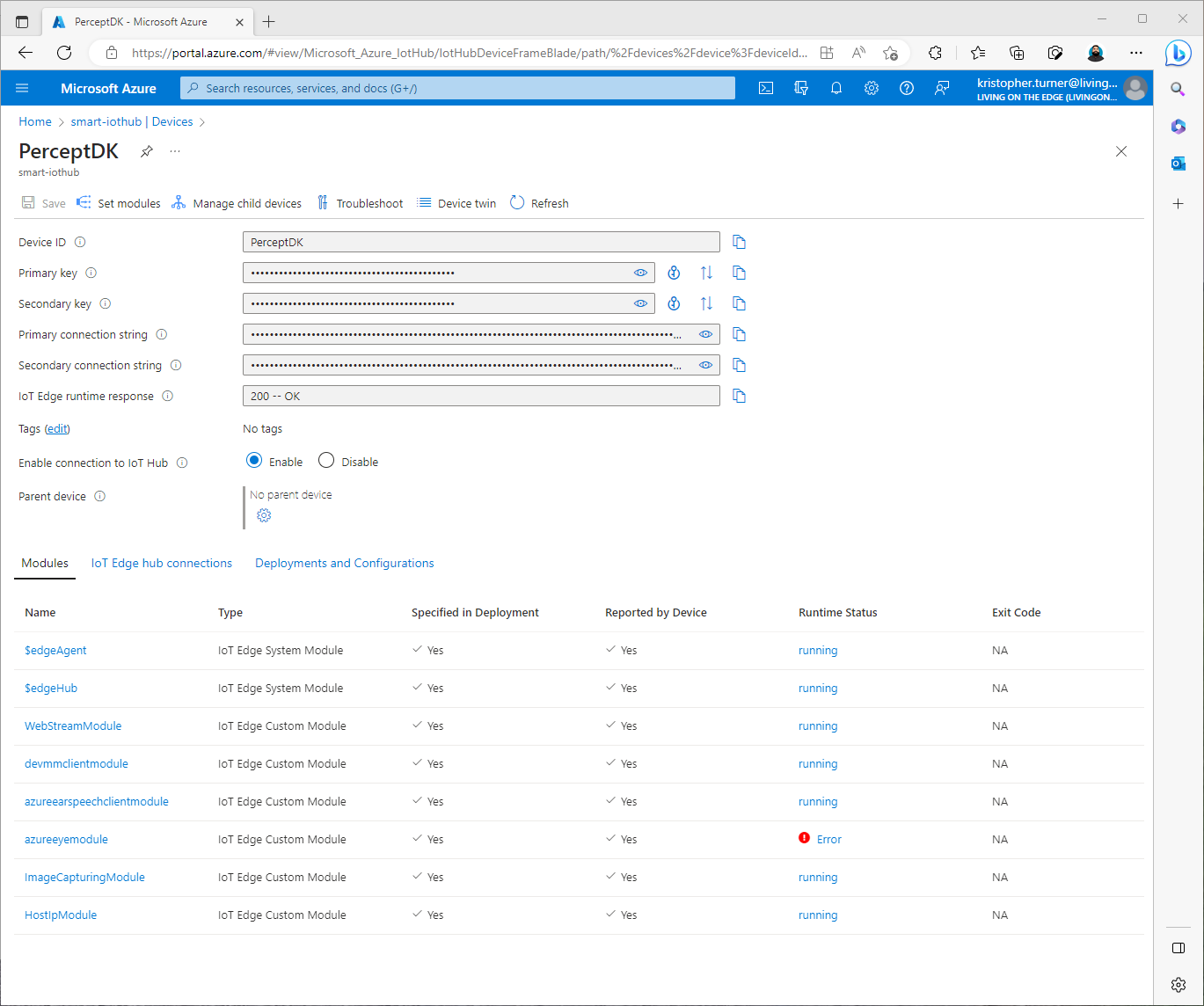Show the primary key value

pyautogui.click(x=640, y=273)
